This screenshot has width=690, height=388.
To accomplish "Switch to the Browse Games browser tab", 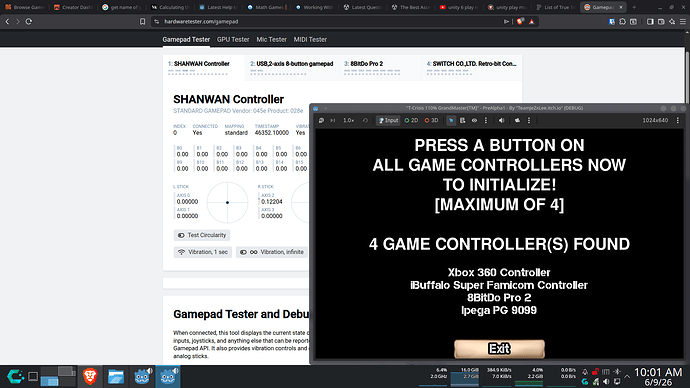I will tap(25, 7).
